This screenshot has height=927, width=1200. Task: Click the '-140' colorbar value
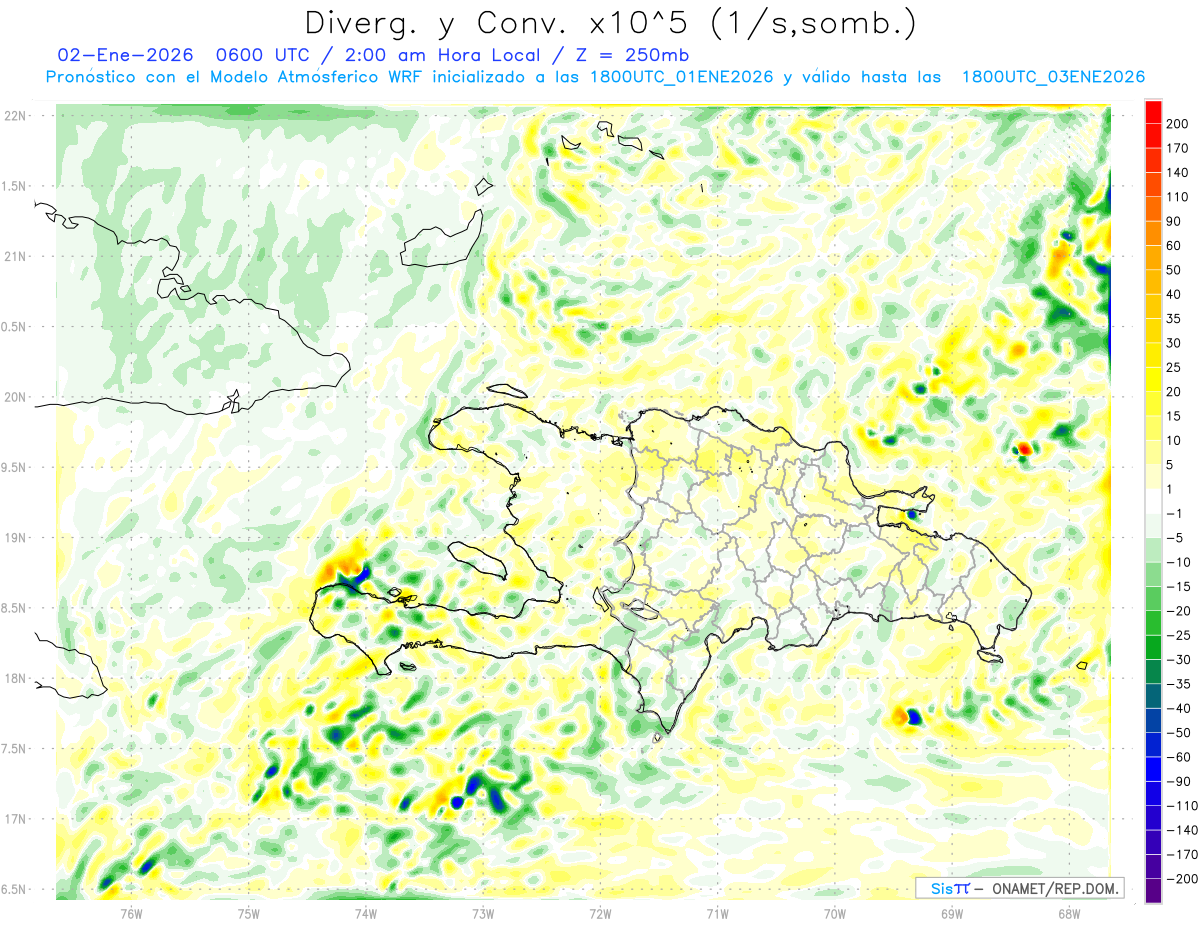(x=1182, y=831)
